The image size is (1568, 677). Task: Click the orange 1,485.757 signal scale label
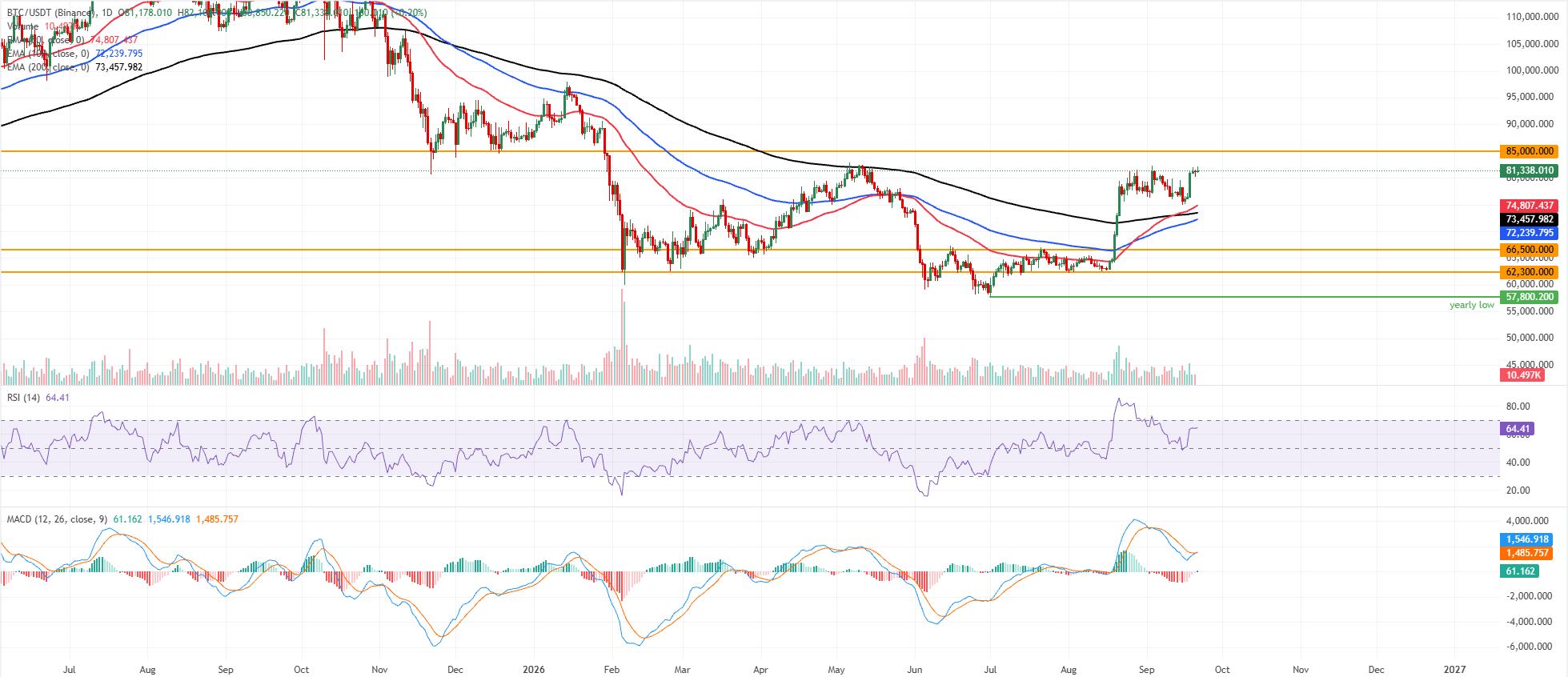(x=1527, y=553)
